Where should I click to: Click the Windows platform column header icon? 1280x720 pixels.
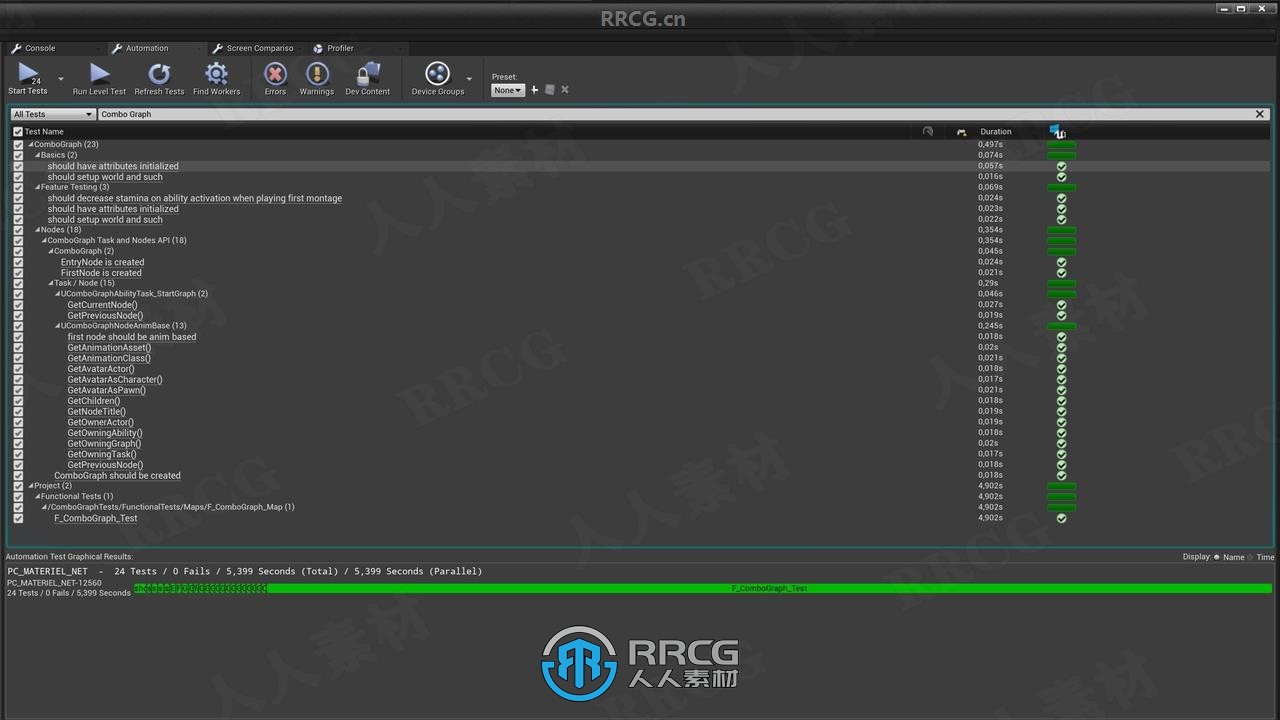click(x=1057, y=131)
